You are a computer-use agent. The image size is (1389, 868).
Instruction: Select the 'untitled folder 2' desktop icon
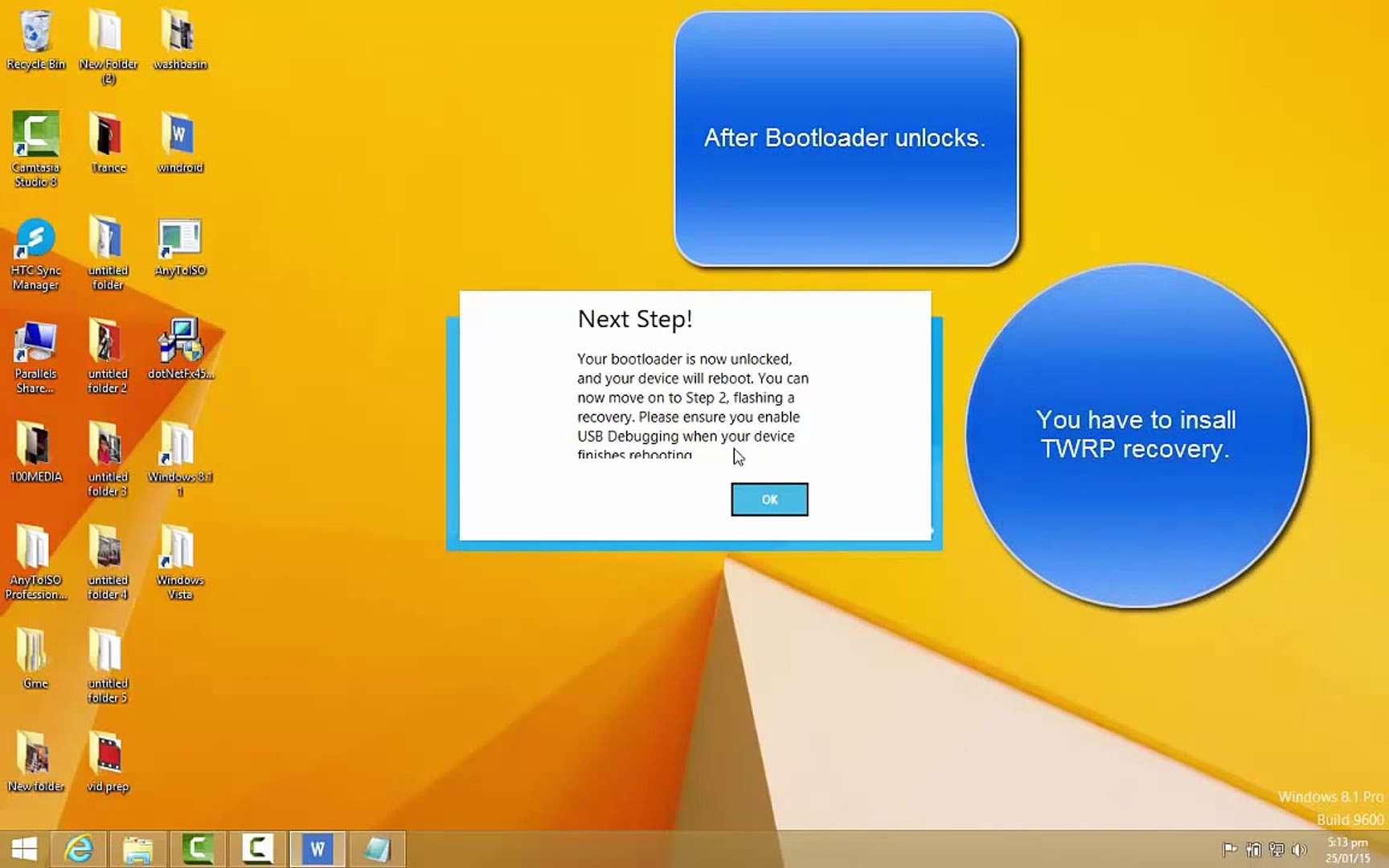108,357
